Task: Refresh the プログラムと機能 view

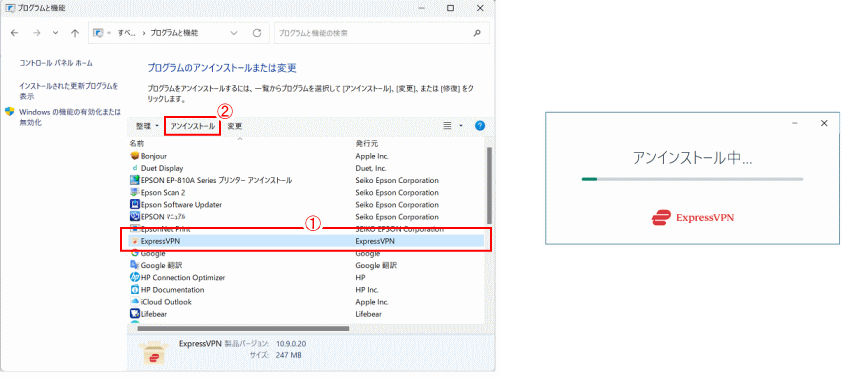Action: (x=257, y=33)
